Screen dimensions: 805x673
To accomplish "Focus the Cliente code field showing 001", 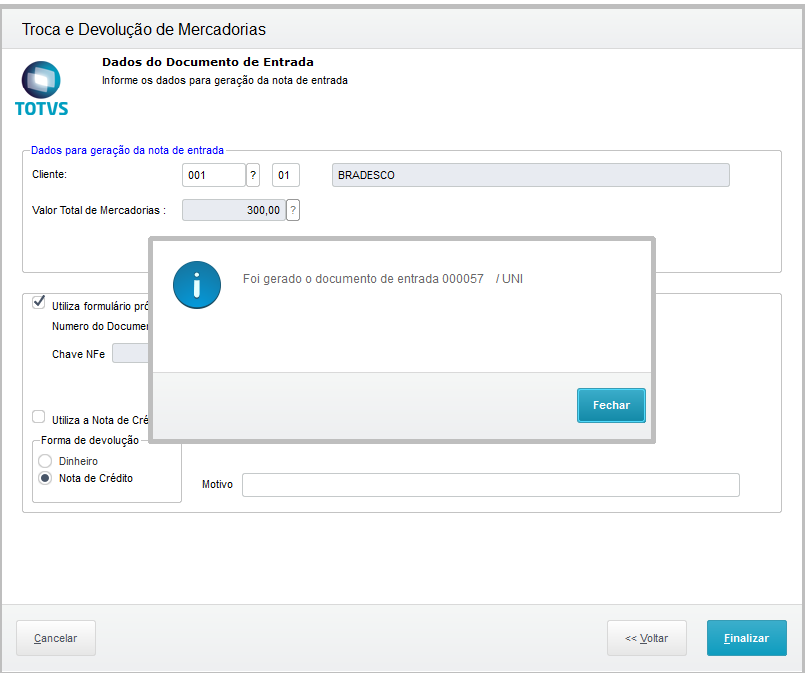I will 213,176.
